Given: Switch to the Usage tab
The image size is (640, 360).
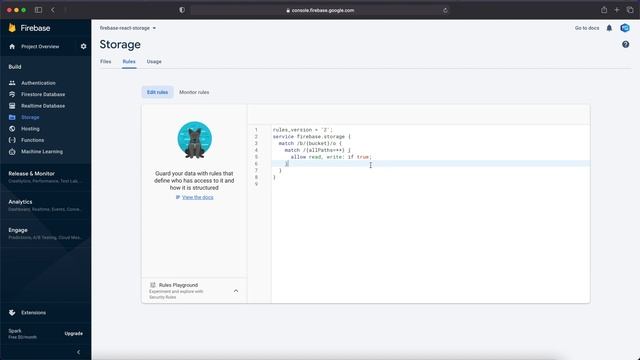Looking at the screenshot, I should 154,62.
